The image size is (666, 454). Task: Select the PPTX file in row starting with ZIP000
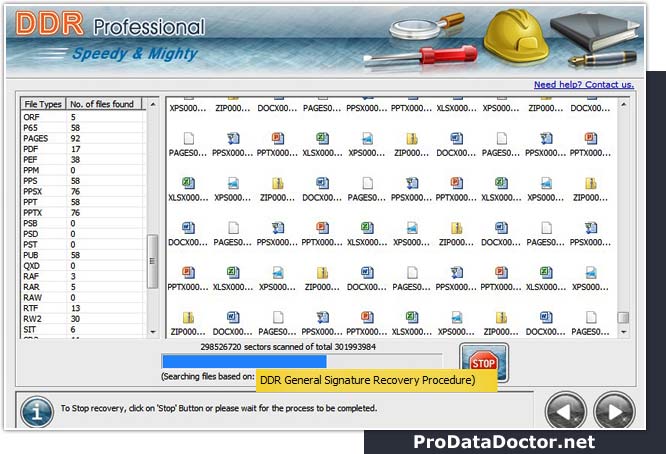pyautogui.click(x=367, y=323)
